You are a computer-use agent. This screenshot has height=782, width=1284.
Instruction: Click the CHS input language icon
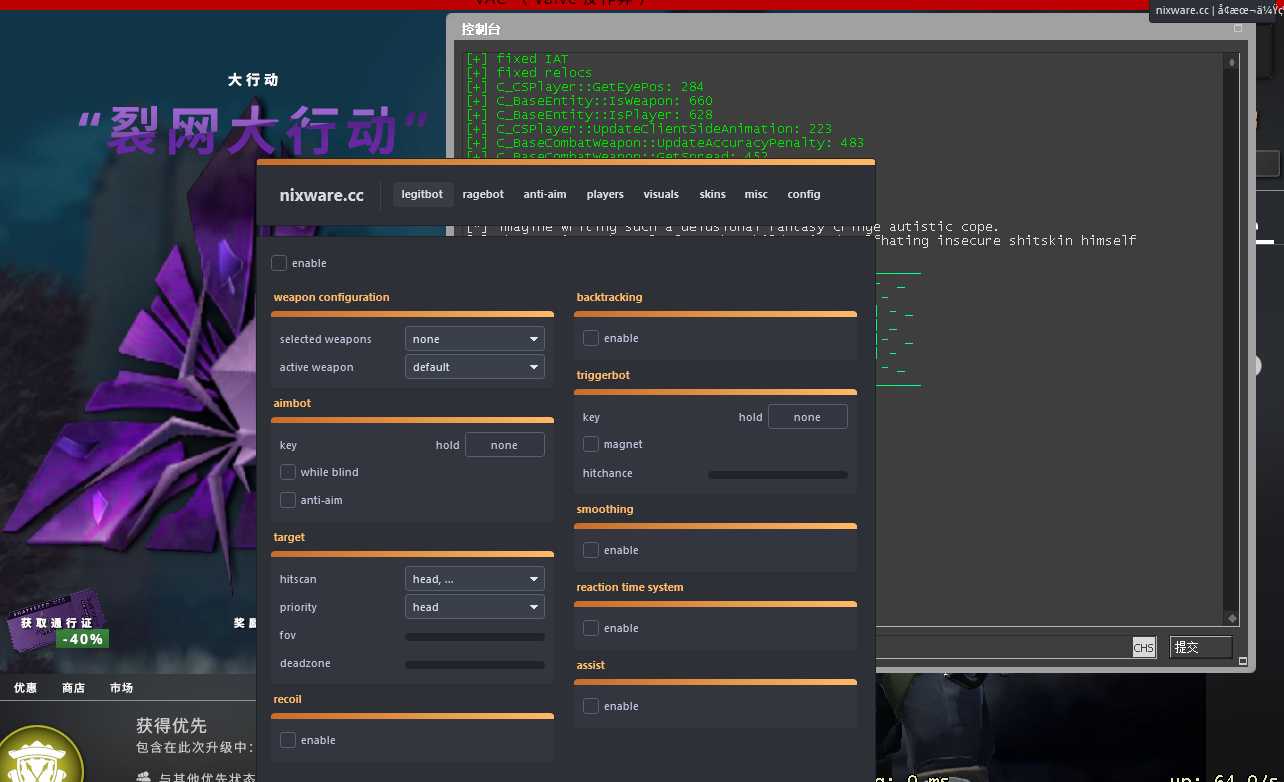point(1143,647)
